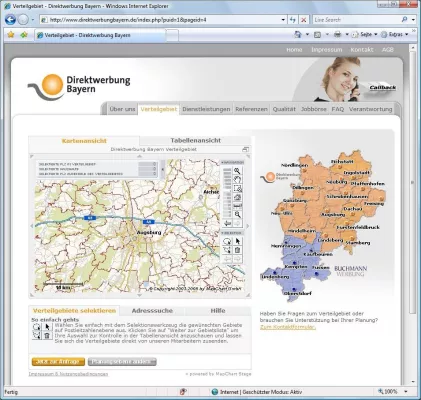Choose the zoom-to-rectangle tool in map navigation

237,188
